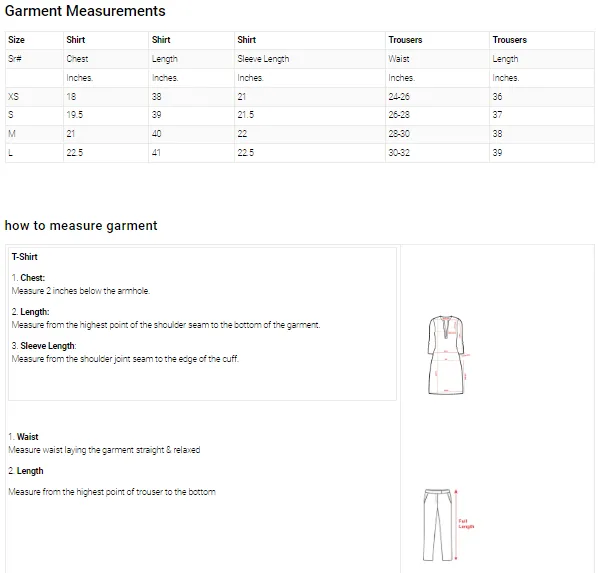Select the 'how to measure garment' heading
Viewport: 598px width, 573px height.
[x=81, y=225]
